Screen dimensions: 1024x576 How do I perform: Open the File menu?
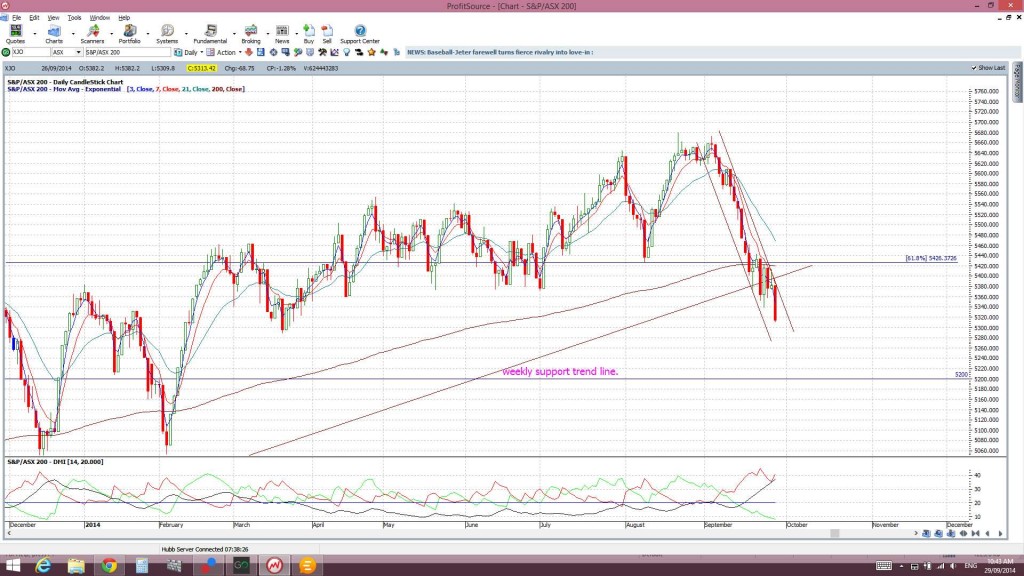16,18
